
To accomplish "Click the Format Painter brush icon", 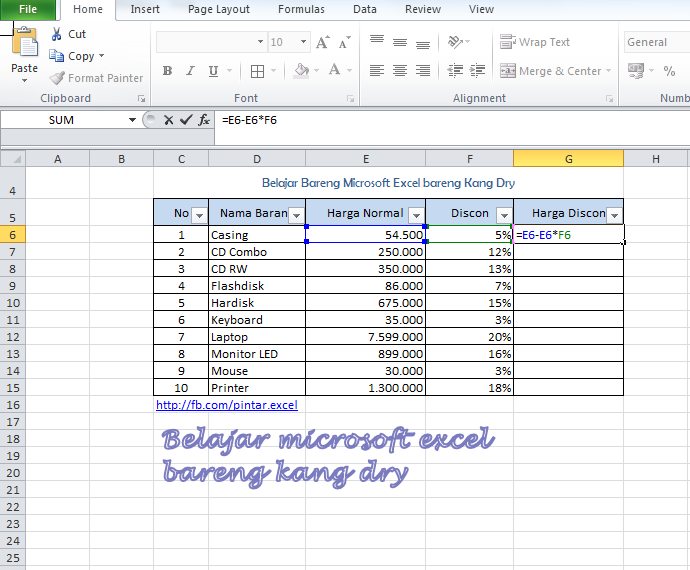I will 57,78.
